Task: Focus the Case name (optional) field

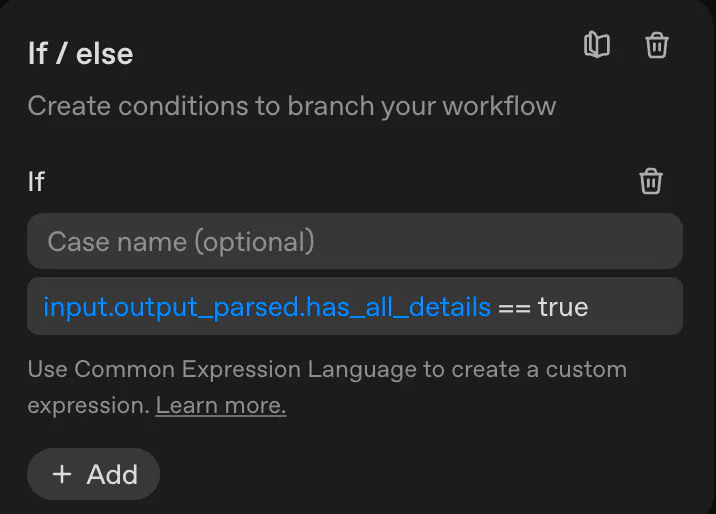Action: click(x=354, y=241)
